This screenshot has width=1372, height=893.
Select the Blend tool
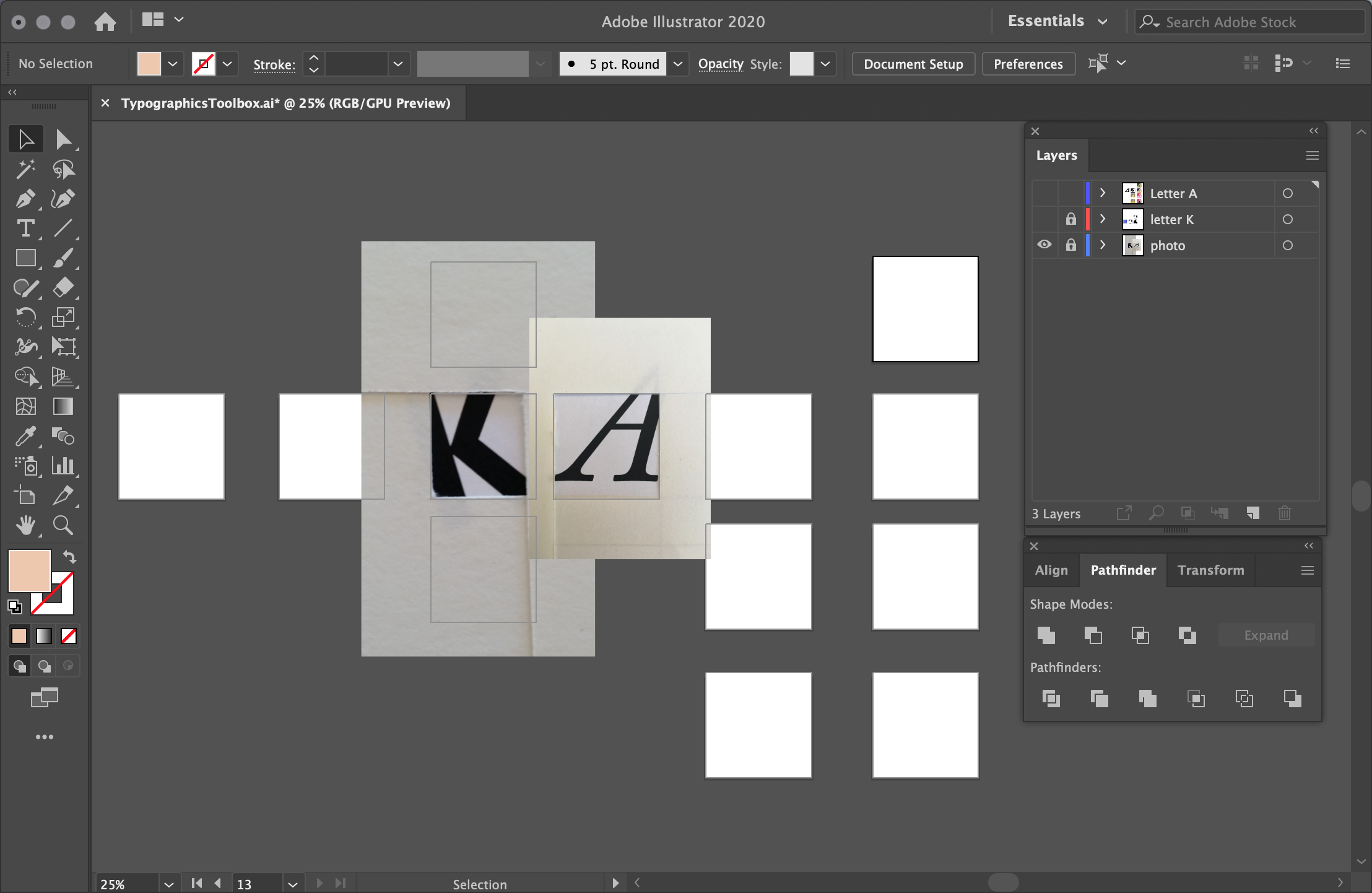pos(63,436)
